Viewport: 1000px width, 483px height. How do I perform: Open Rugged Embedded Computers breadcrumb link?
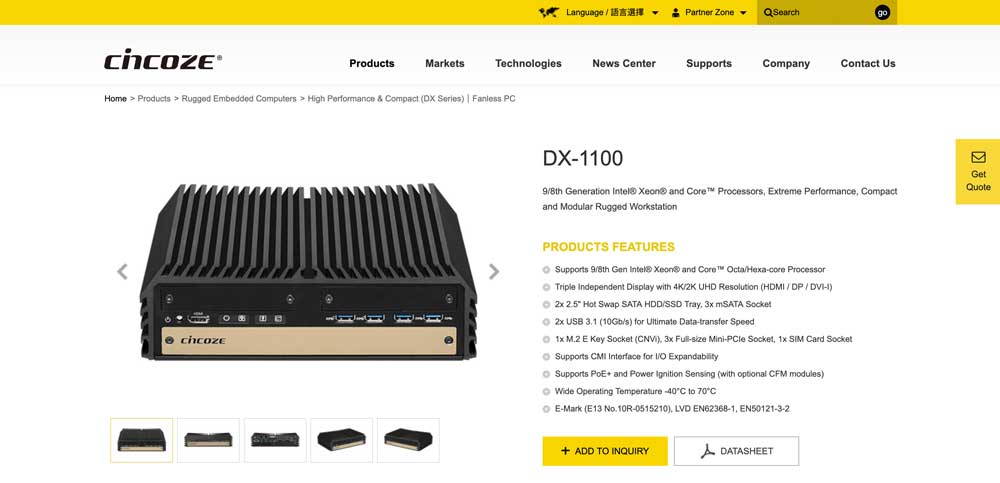239,99
